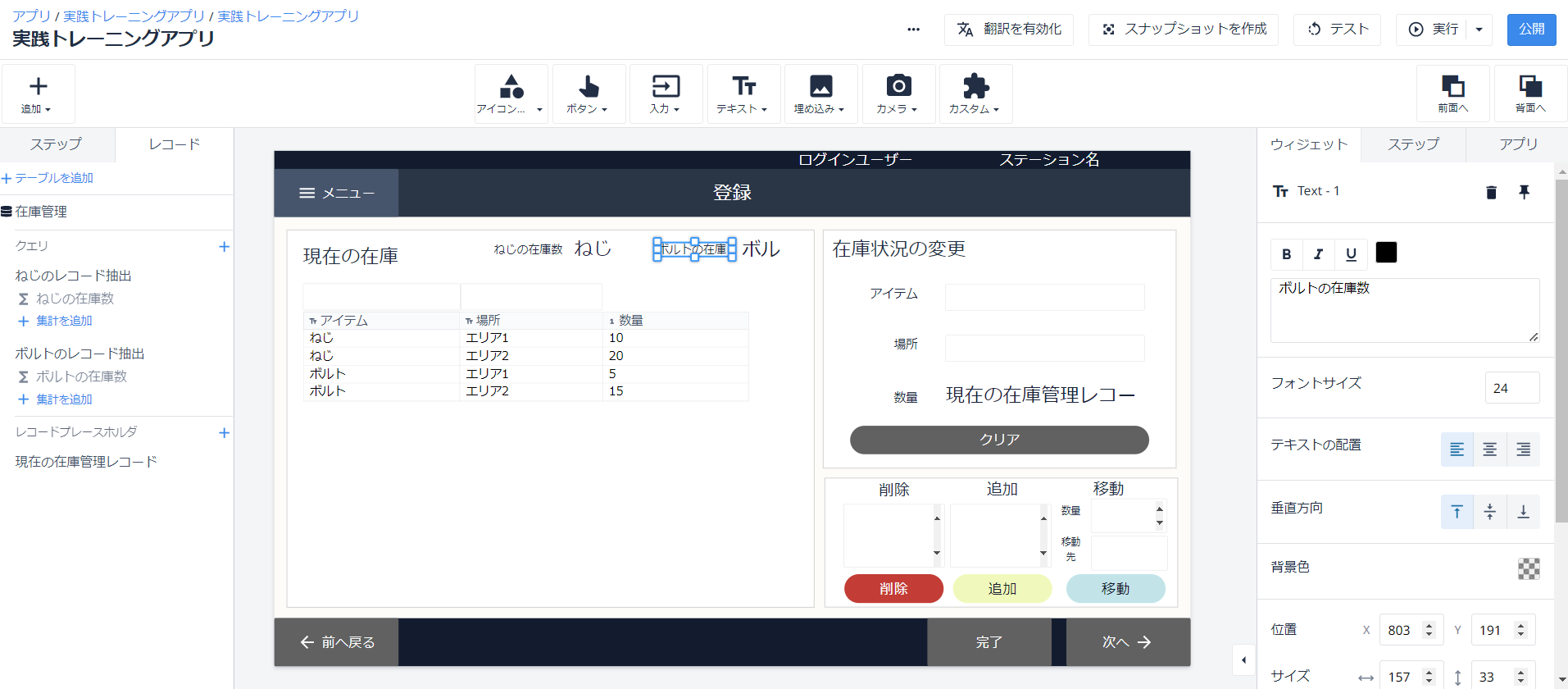Open the dropdown arrow beside 実行
Image resolution: width=1568 pixels, height=689 pixels.
(x=1479, y=30)
